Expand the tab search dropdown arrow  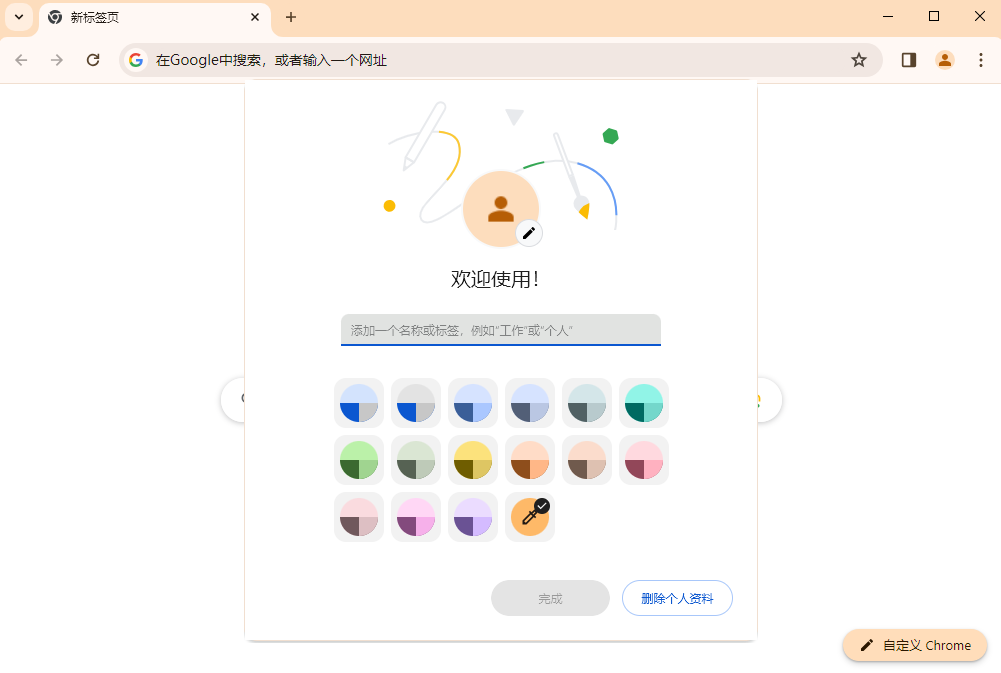pos(19,17)
